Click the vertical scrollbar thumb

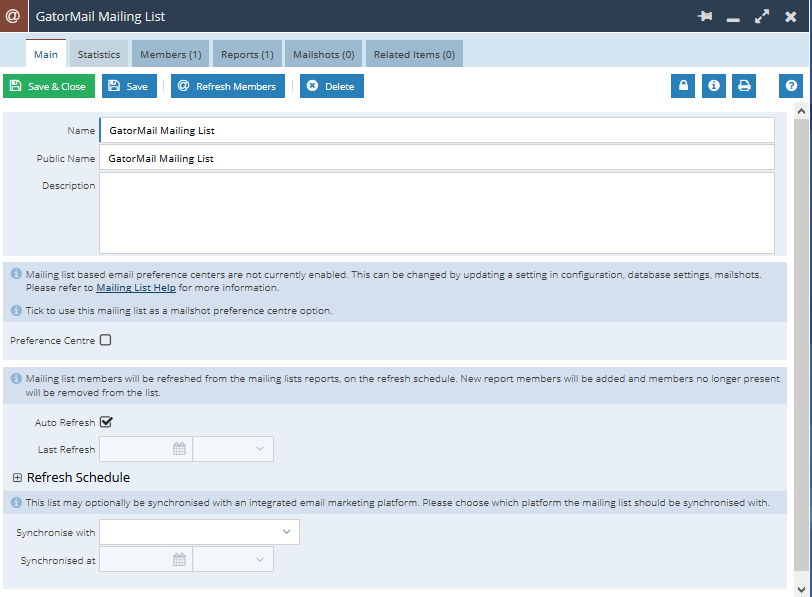point(801,345)
